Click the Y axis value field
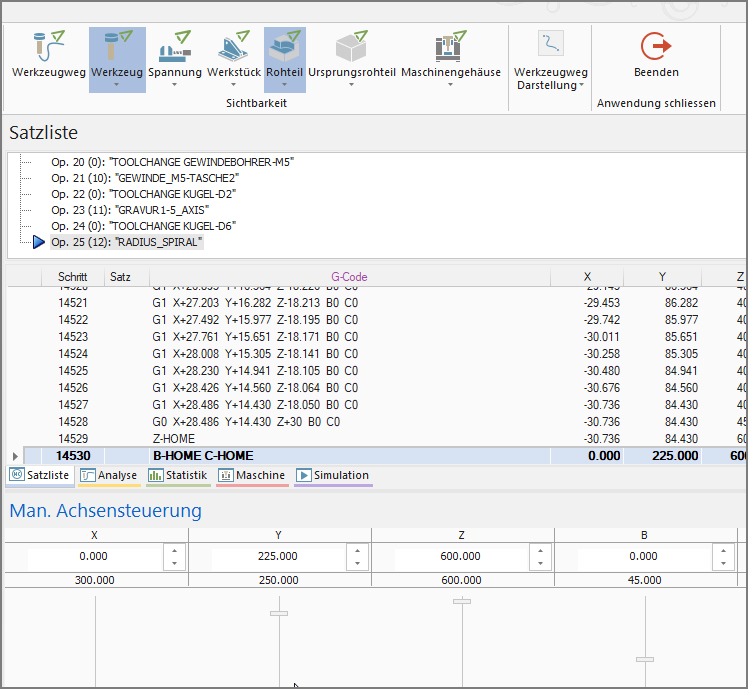Viewport: 748px width, 689px height. tap(278, 556)
